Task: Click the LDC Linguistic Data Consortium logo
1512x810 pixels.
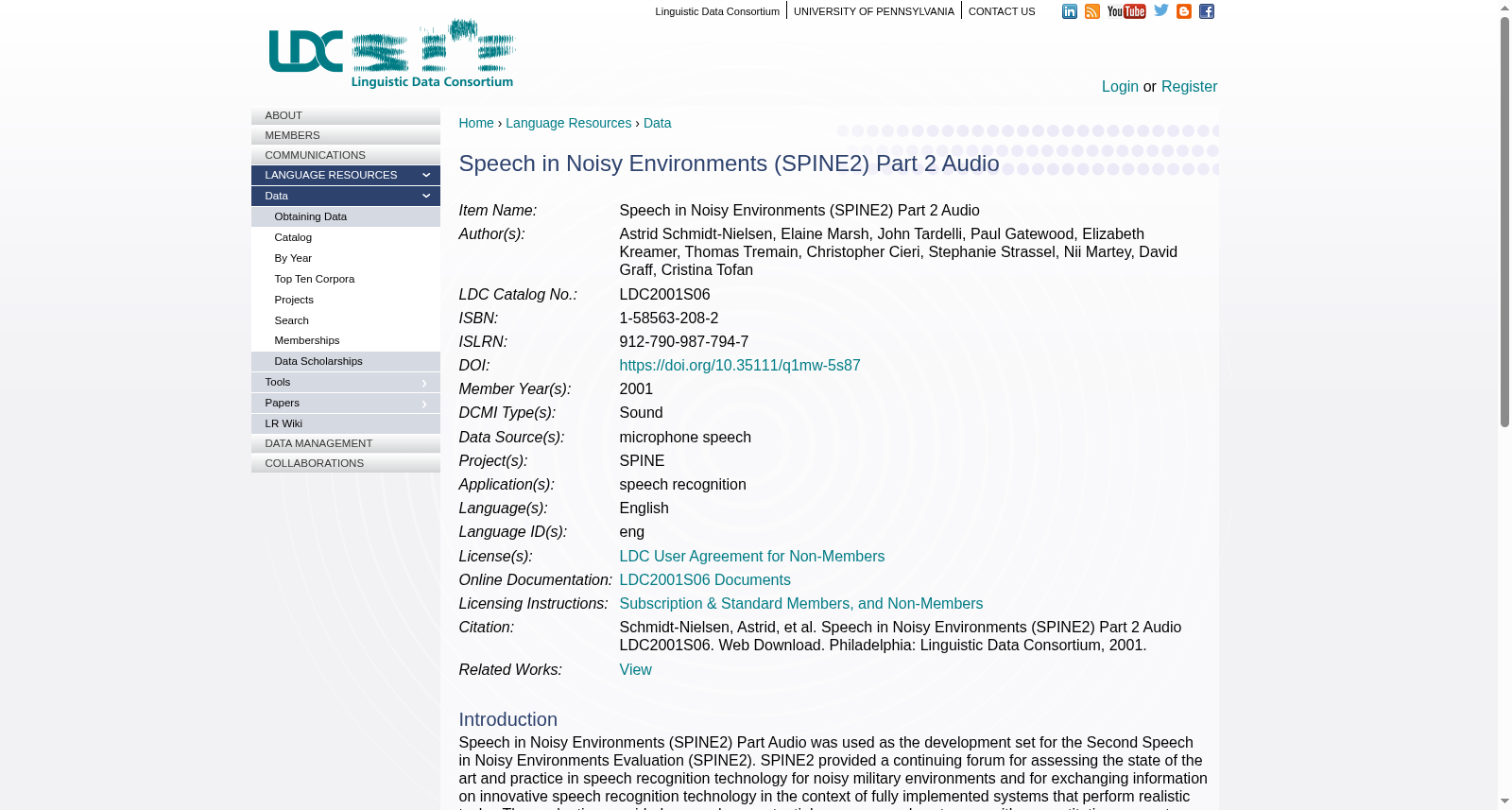Action: click(x=392, y=54)
